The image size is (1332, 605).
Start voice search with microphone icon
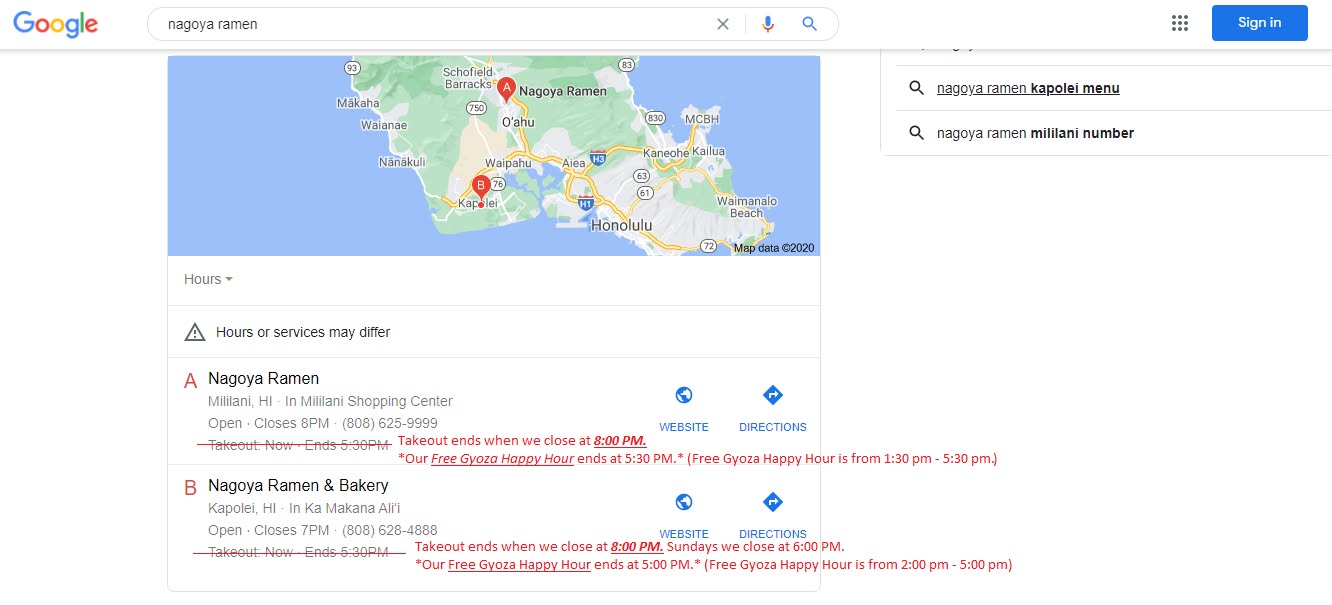tap(768, 24)
